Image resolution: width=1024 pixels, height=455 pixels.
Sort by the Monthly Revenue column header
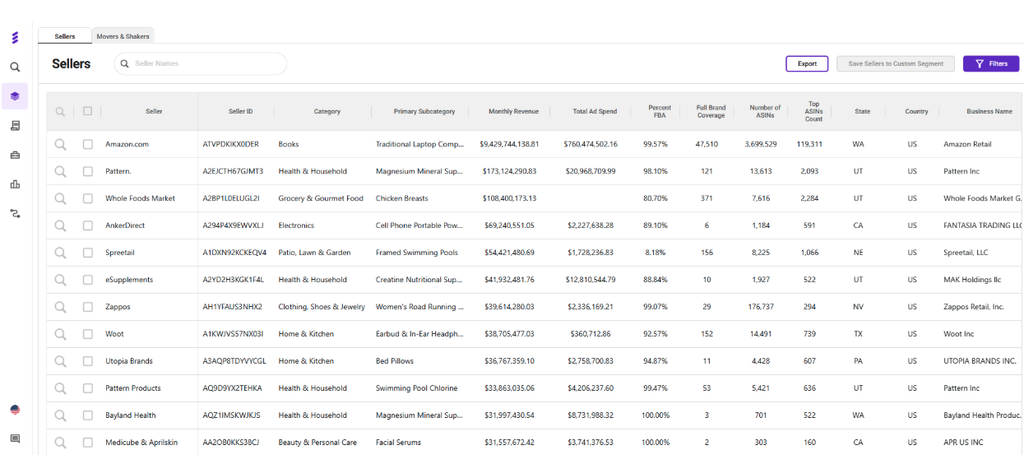point(513,112)
